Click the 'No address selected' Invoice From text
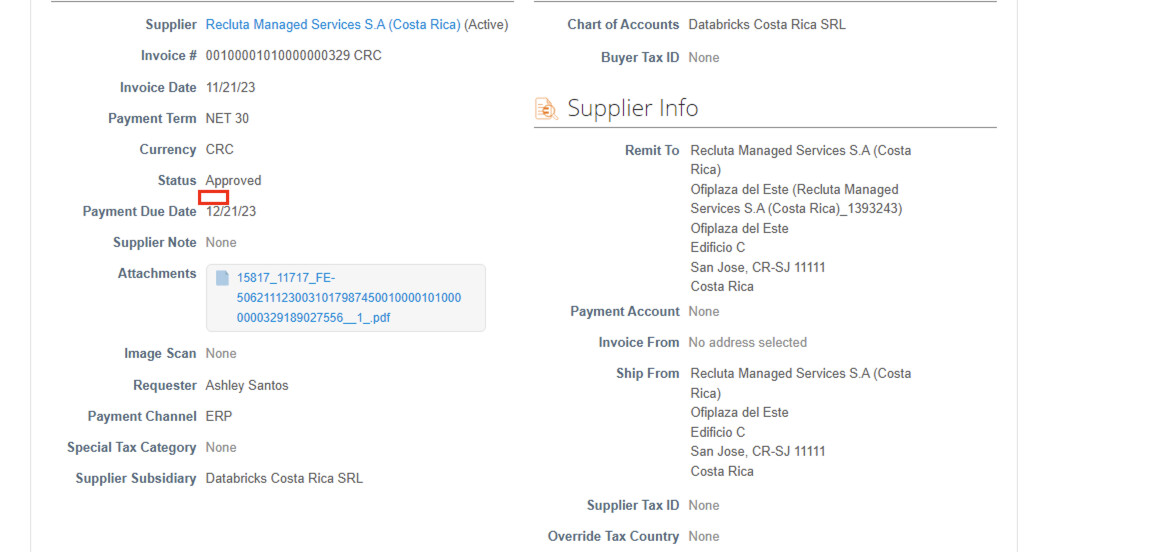The image size is (1173, 552). click(x=747, y=343)
